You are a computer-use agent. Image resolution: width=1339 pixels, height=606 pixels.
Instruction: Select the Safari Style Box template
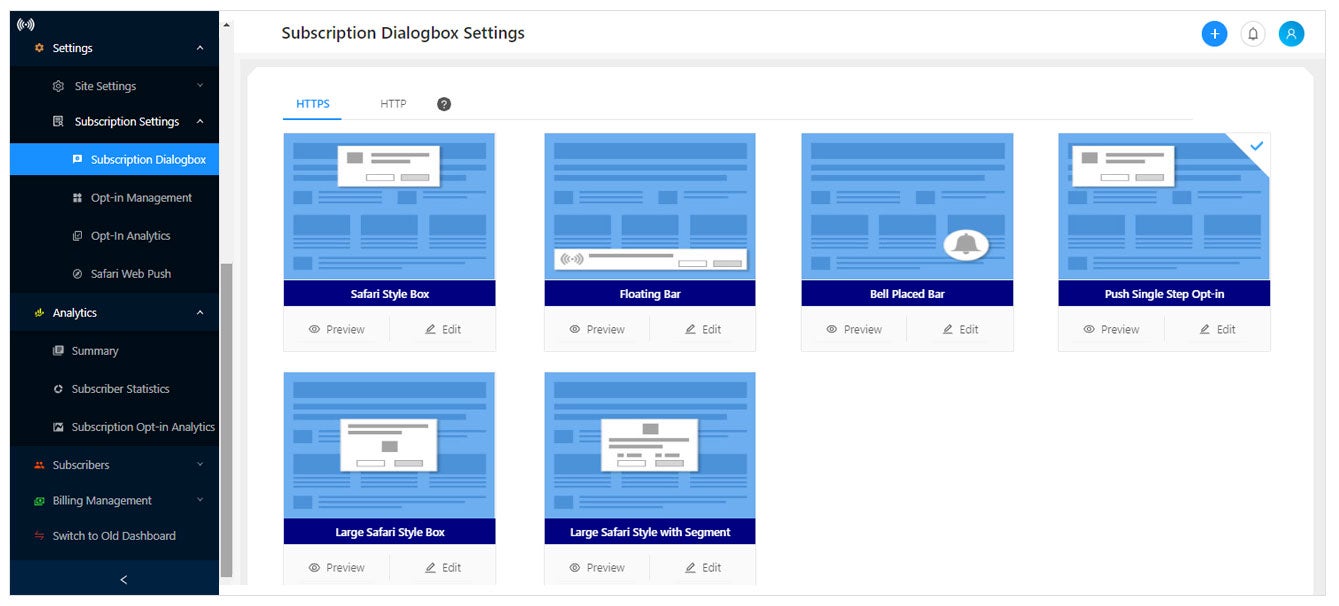tap(389, 207)
